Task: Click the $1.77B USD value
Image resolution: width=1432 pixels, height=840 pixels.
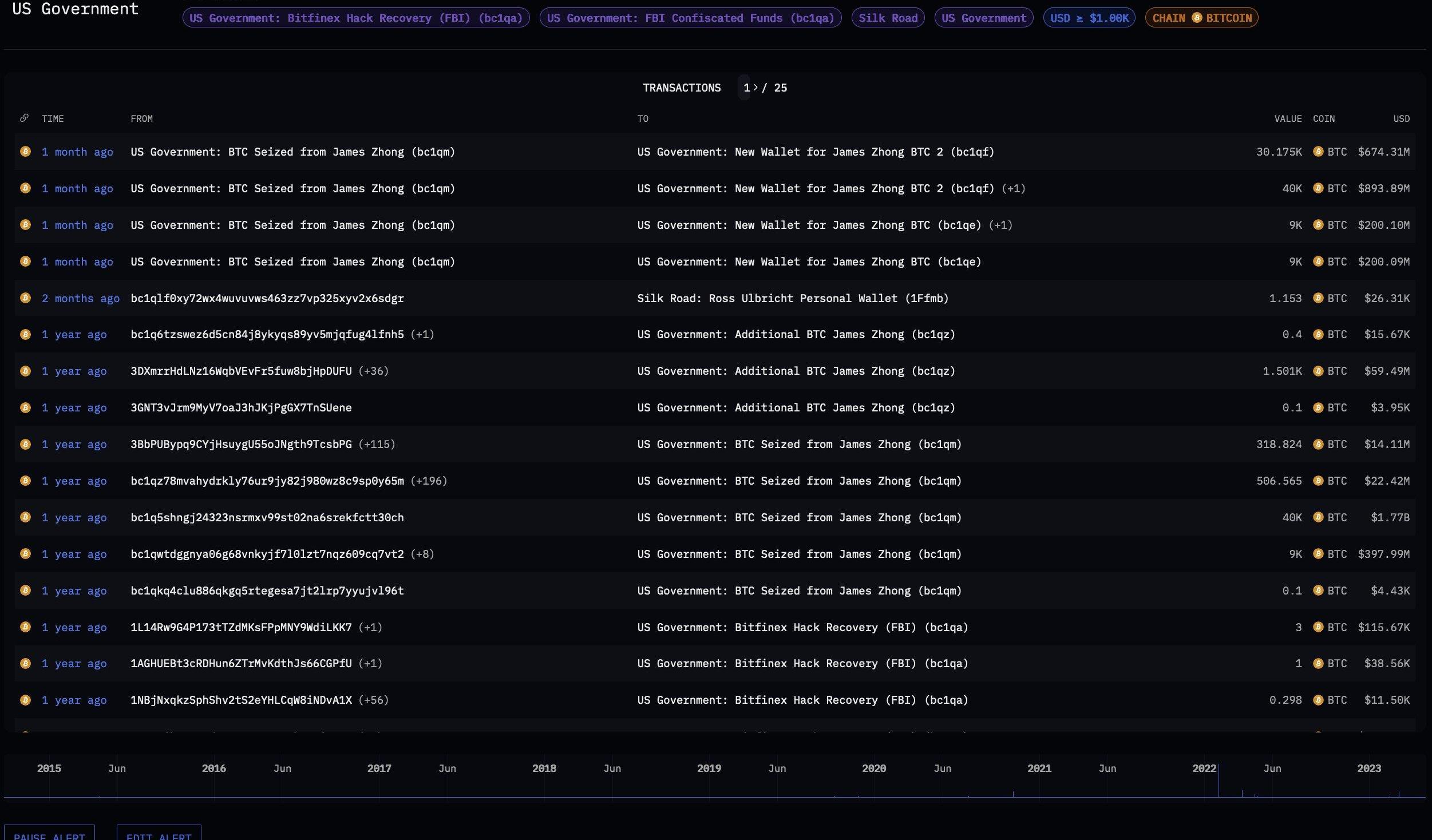Action: coord(1390,517)
